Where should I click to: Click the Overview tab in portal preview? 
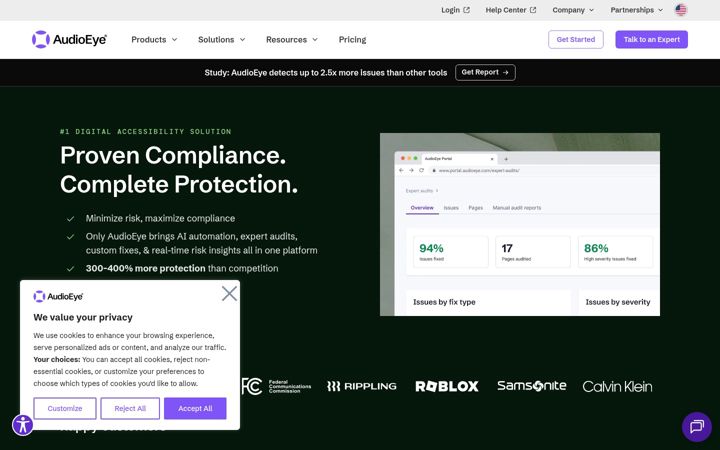pos(422,208)
